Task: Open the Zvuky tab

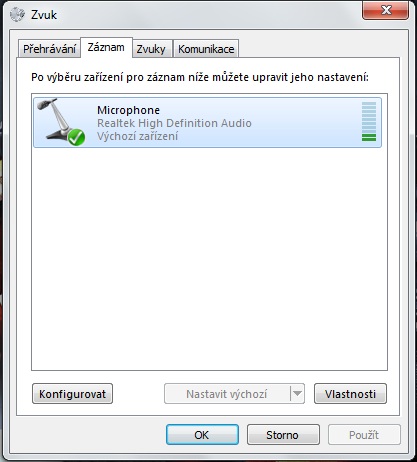Action: coord(151,49)
